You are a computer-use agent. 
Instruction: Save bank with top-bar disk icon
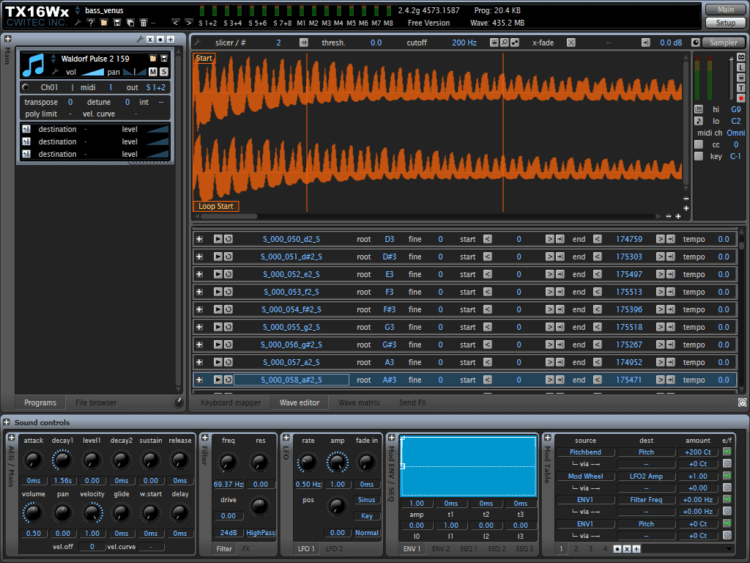pyautogui.click(x=117, y=22)
